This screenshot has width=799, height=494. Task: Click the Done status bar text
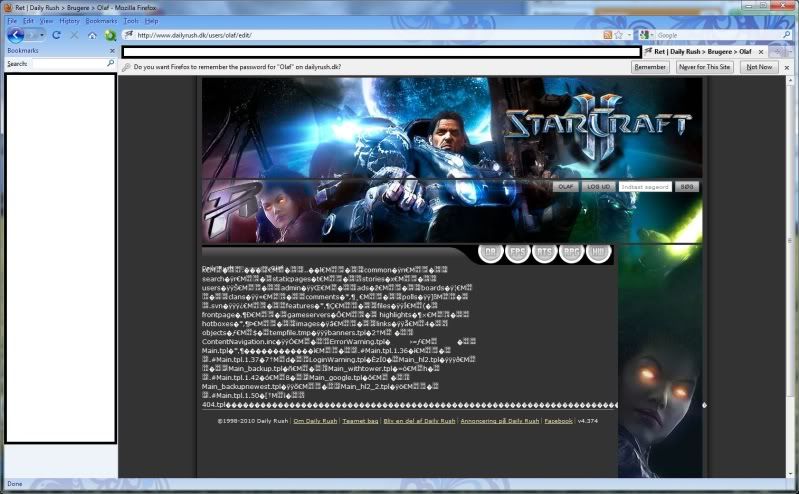(x=15, y=484)
